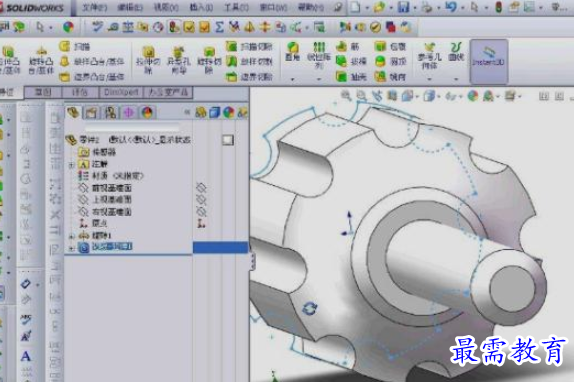Open the 窗口 (Window) menu
This screenshot has width=574, height=382.
[x=273, y=7]
